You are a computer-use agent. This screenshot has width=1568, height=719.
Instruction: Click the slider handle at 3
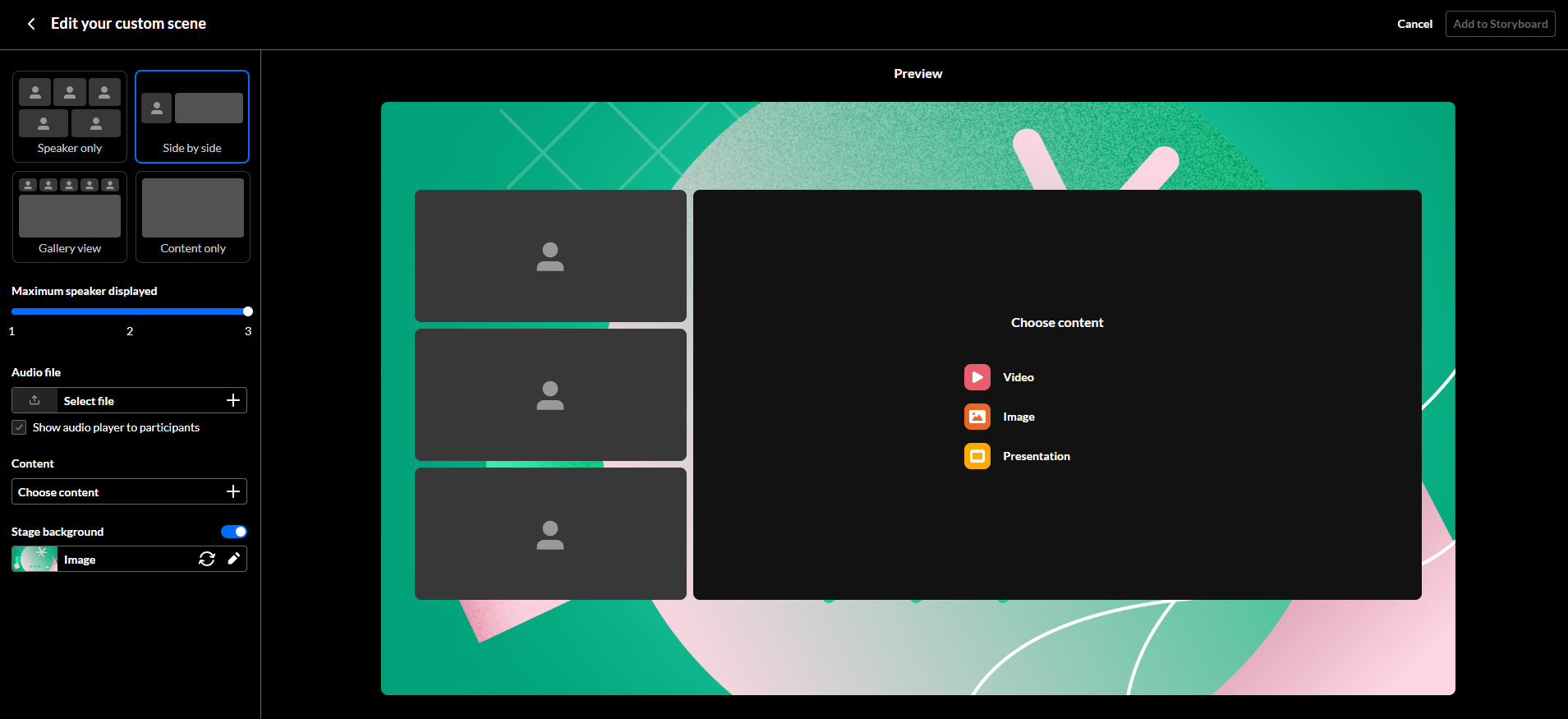[248, 311]
